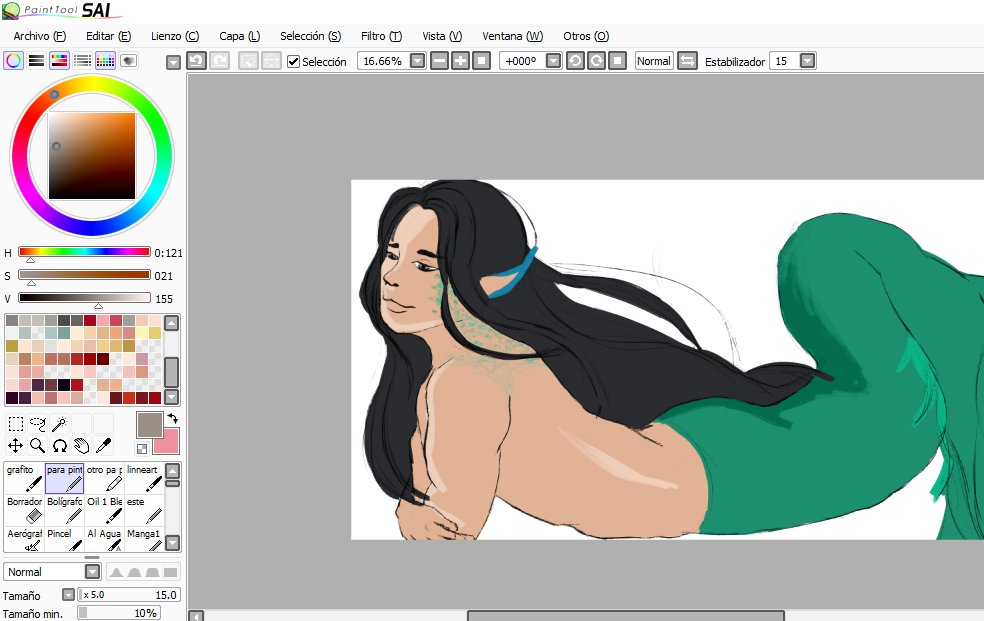The width and height of the screenshot is (984, 621).
Task: Toggle the RGB slider panel
Action: [x=36, y=61]
